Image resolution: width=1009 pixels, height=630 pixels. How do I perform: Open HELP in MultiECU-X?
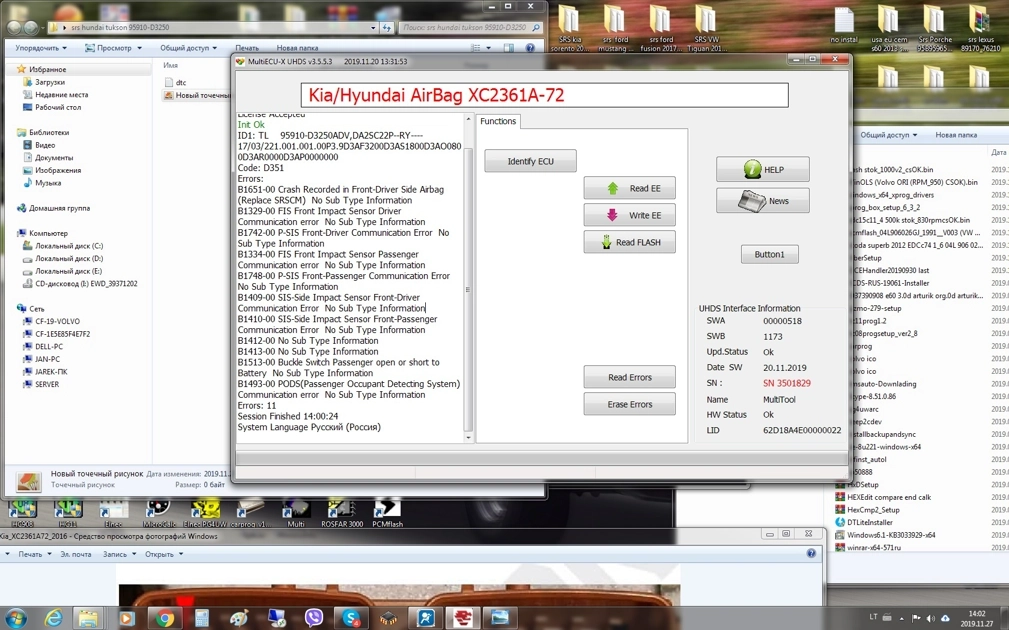[x=763, y=169]
